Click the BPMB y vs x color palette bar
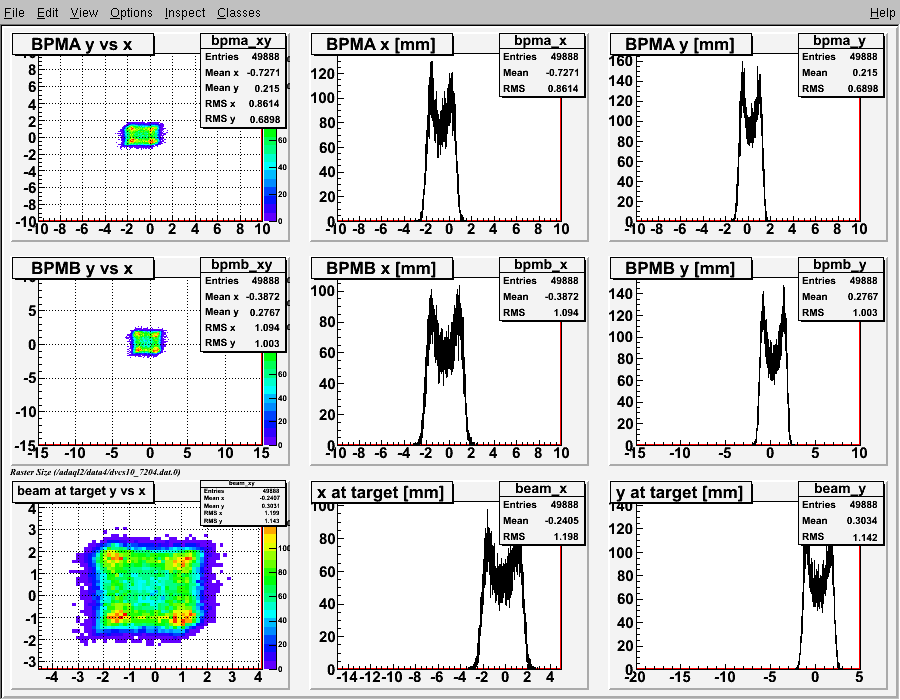Screen dimensions: 900x700 pos(270,399)
